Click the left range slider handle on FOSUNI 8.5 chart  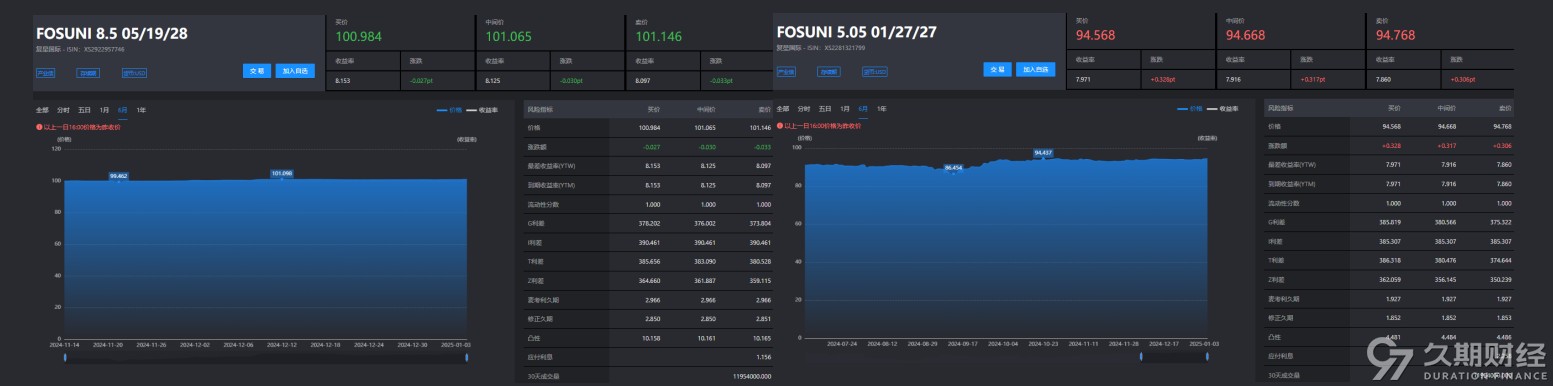(66, 357)
